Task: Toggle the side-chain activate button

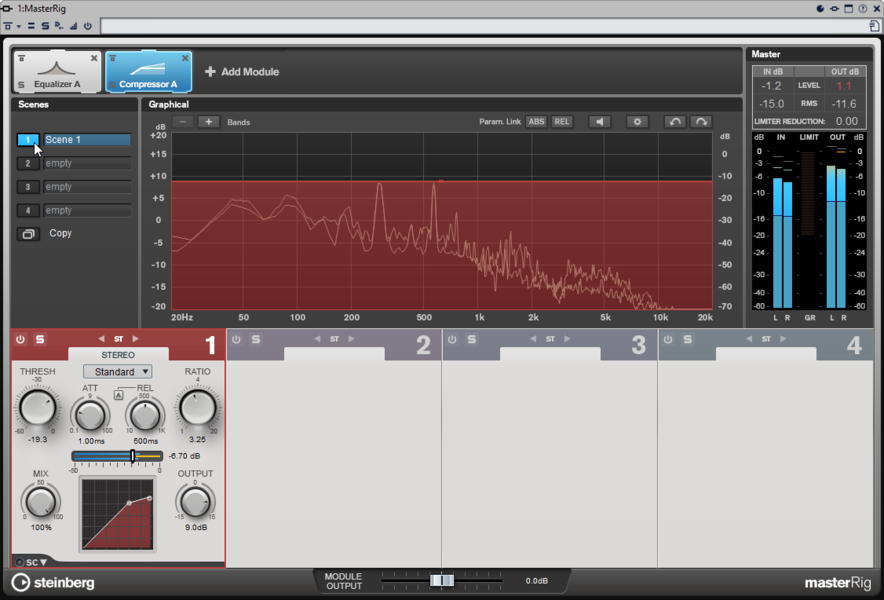Action: point(19,562)
